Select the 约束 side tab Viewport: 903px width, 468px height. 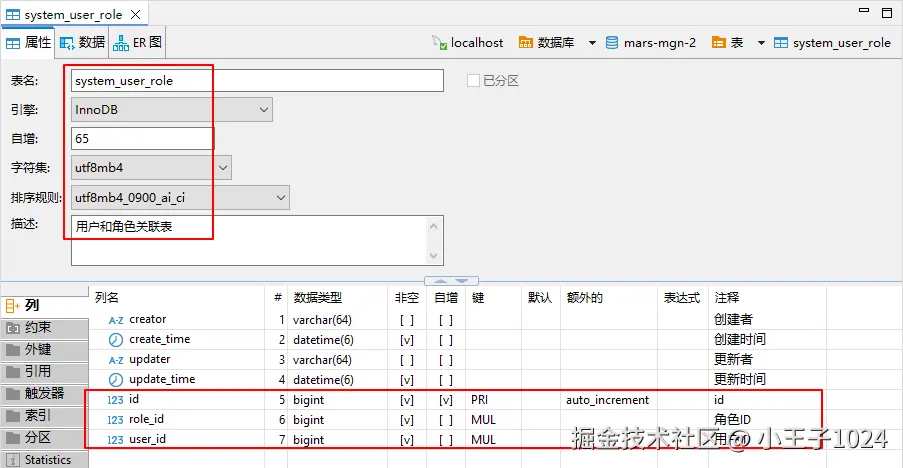click(44, 328)
